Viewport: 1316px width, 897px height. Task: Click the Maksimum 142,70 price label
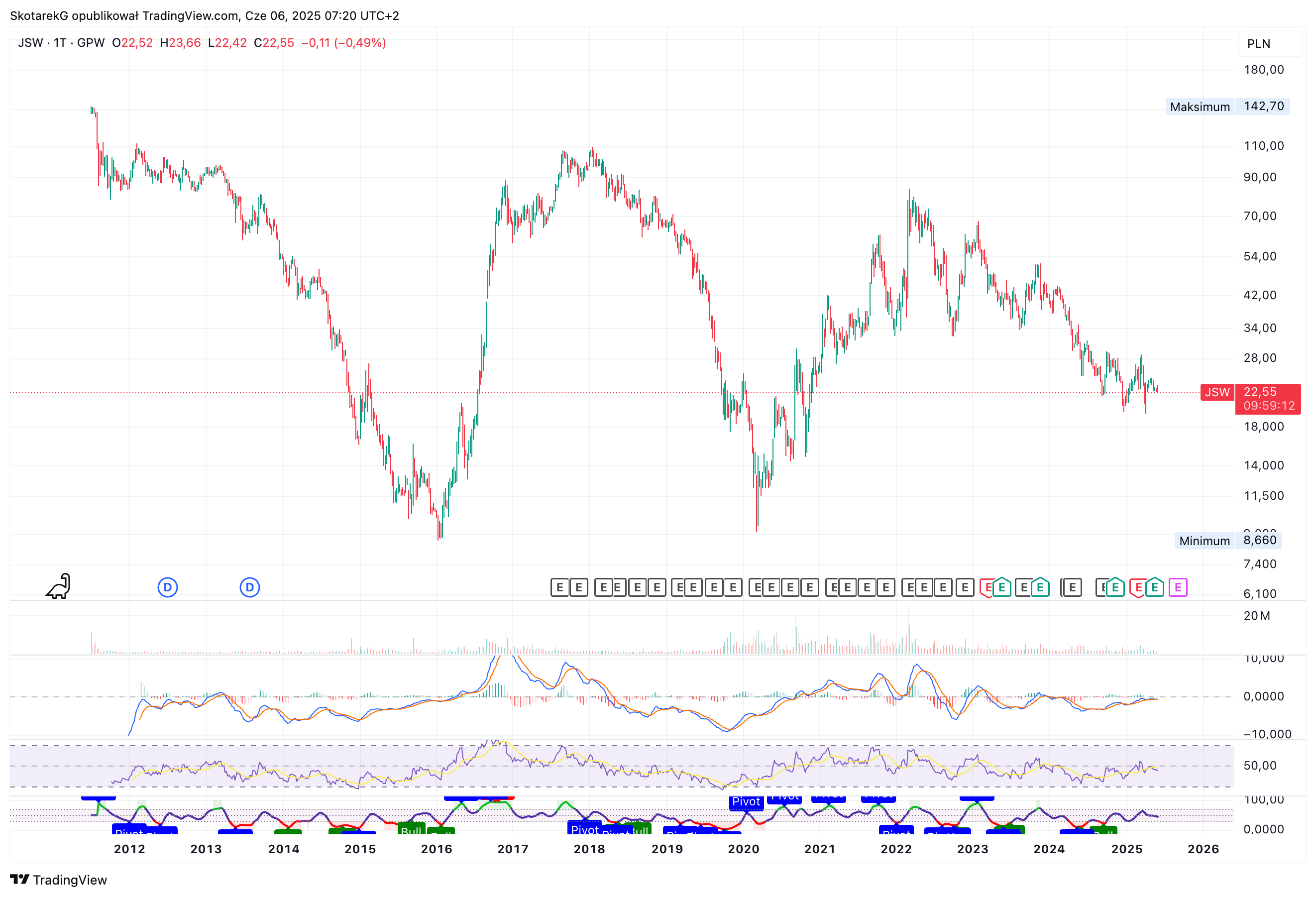click(1228, 107)
